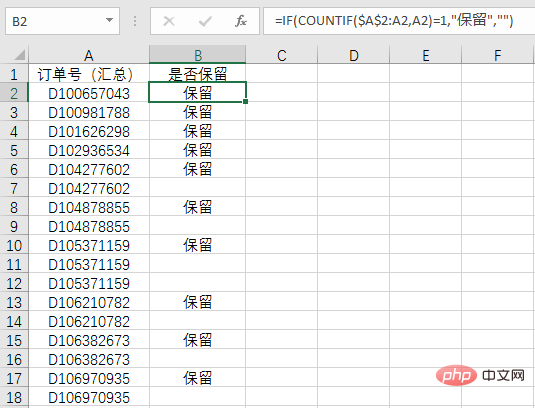Click 保留 cell in row 17
The height and width of the screenshot is (408, 535).
tap(198, 378)
